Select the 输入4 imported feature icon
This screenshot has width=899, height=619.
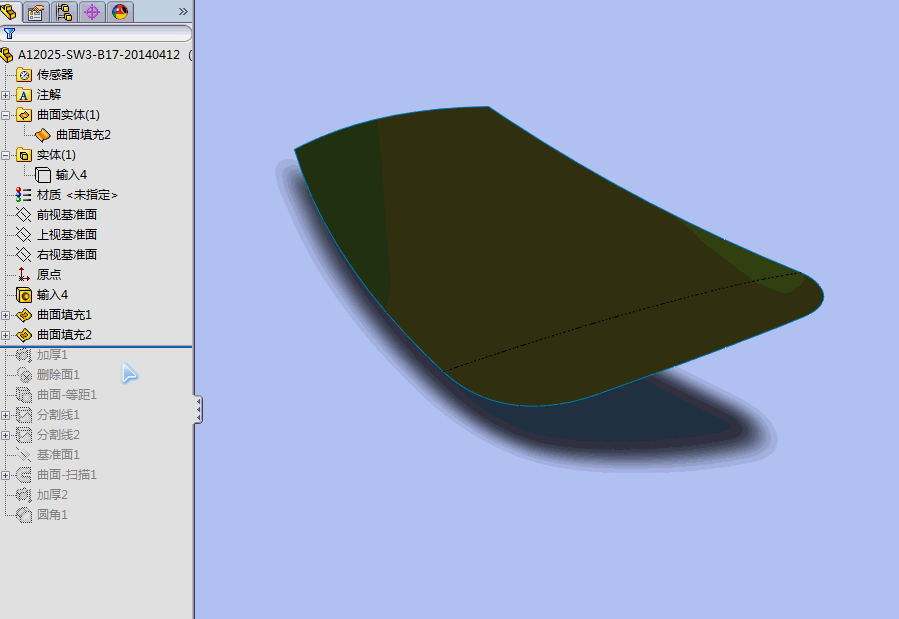(x=24, y=295)
